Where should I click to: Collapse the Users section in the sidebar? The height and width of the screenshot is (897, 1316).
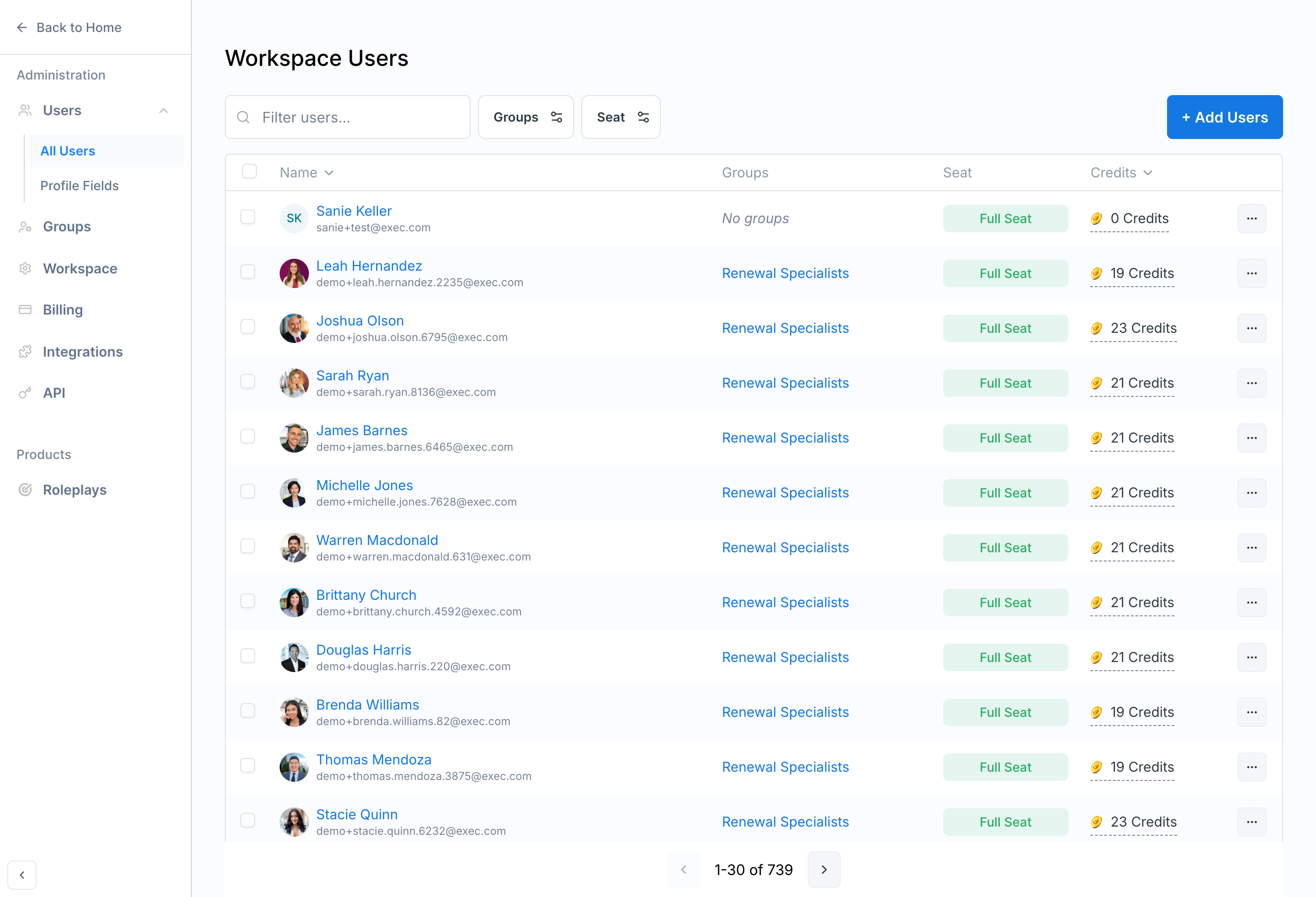[164, 110]
